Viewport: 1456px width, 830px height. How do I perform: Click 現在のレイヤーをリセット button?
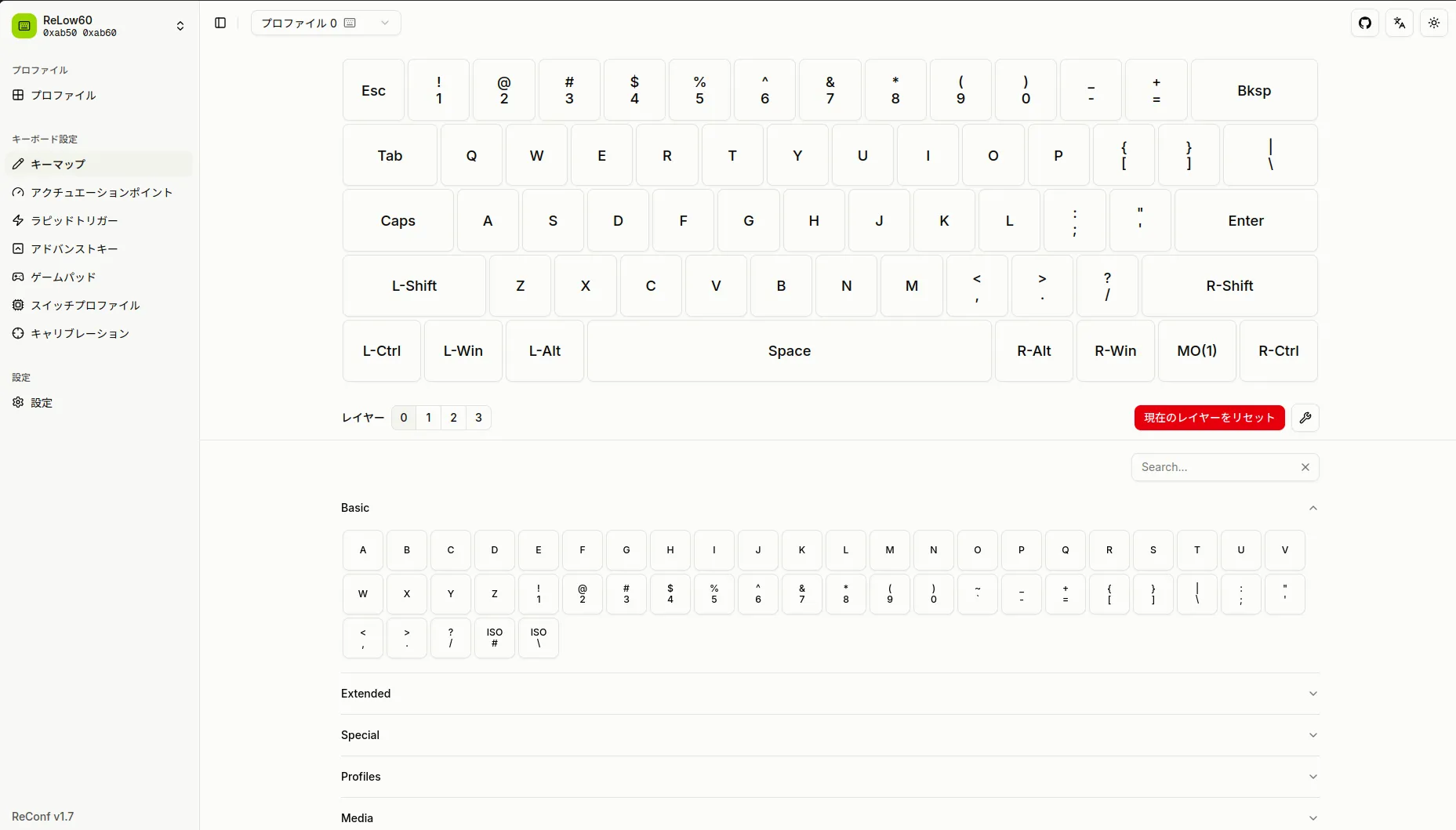[x=1210, y=418]
